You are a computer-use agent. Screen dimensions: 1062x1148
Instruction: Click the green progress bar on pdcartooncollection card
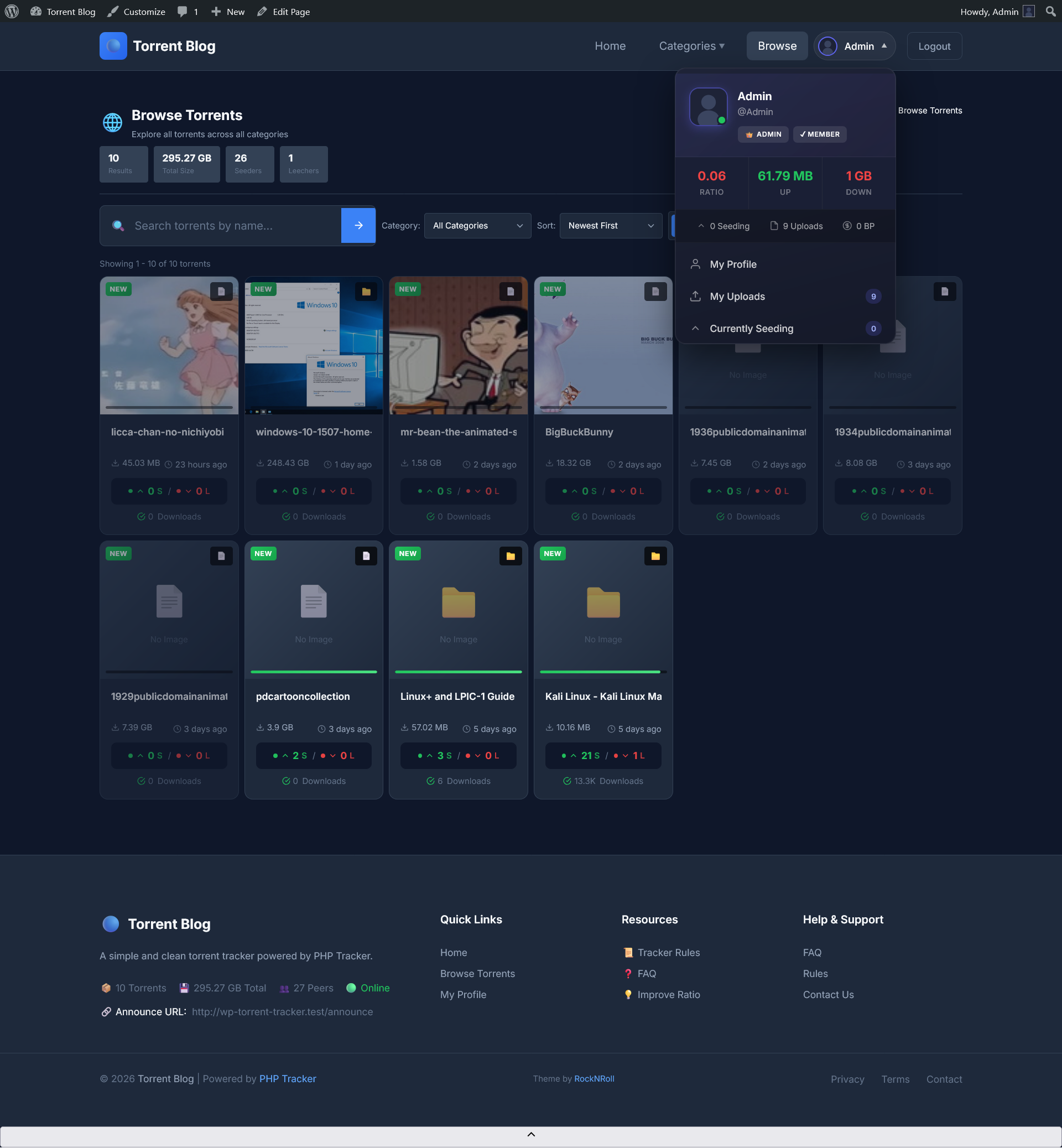click(313, 672)
